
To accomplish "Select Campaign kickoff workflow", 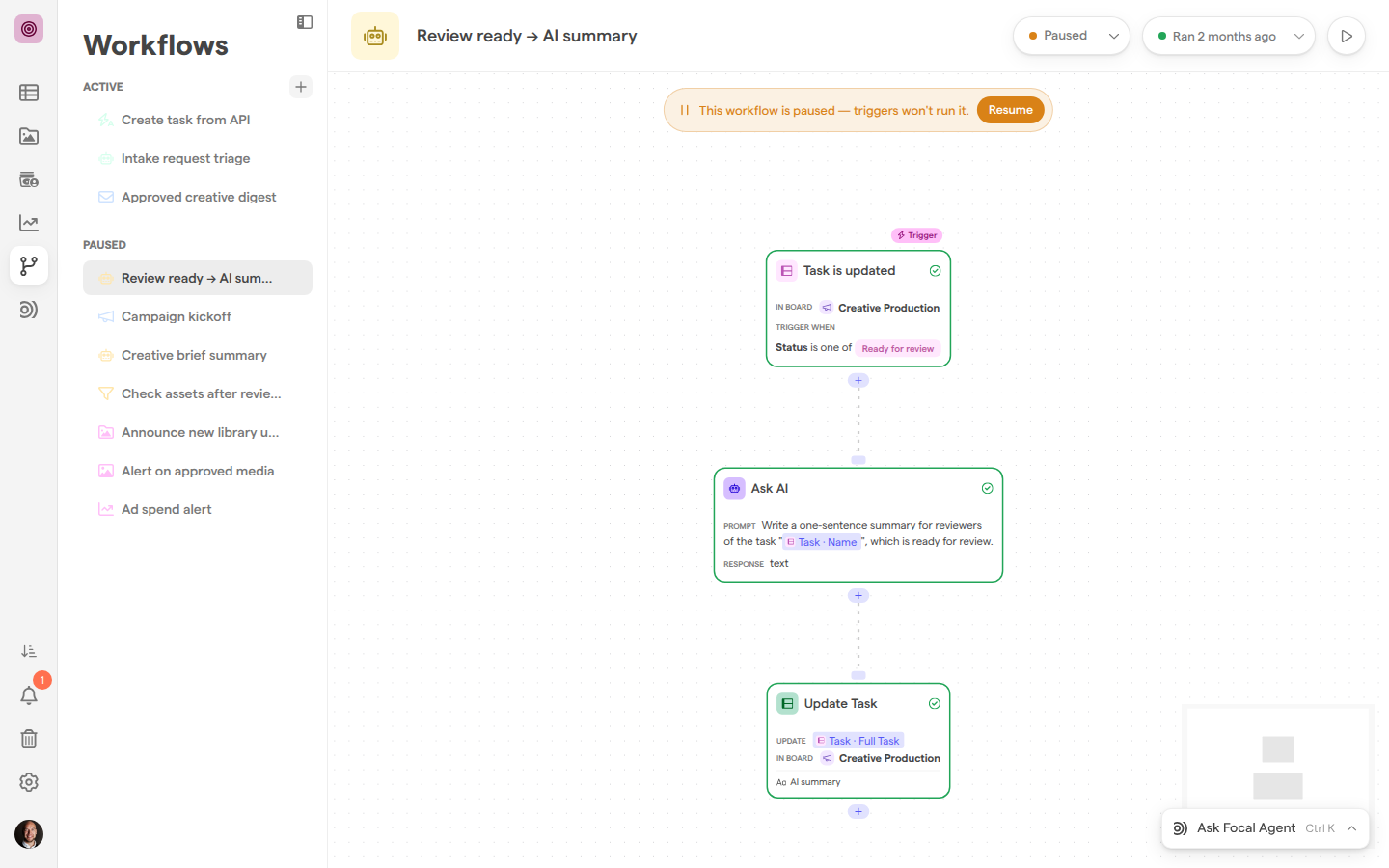I will 198,316.
